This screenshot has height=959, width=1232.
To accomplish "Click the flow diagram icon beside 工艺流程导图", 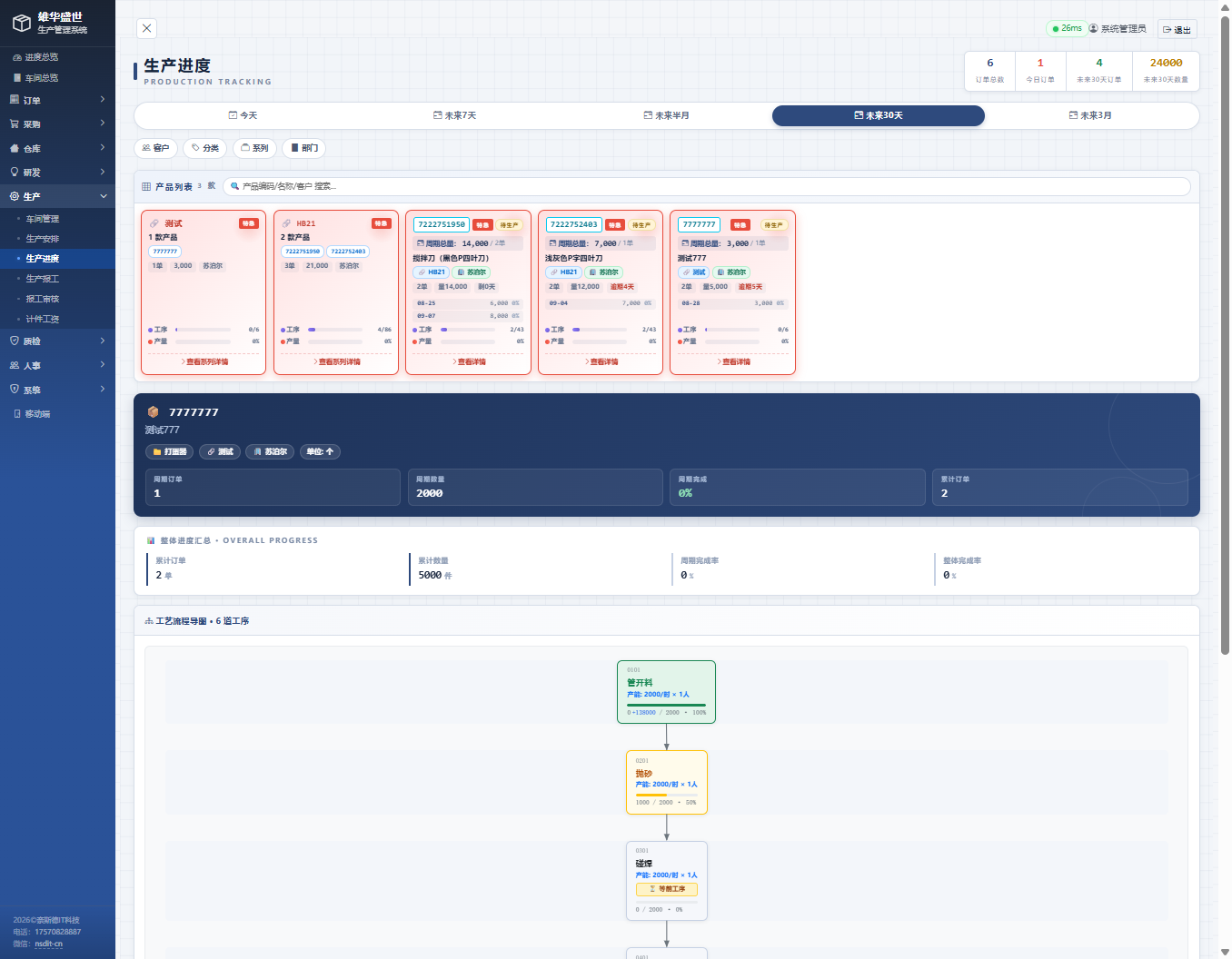I will 149,621.
